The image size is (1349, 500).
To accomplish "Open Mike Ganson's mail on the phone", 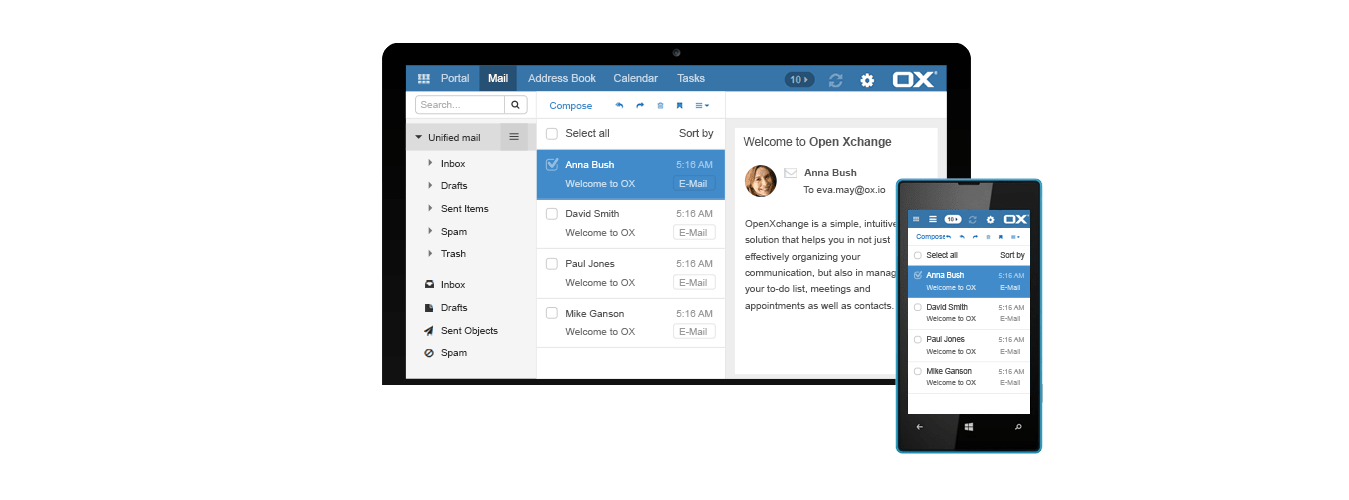I will tap(968, 377).
